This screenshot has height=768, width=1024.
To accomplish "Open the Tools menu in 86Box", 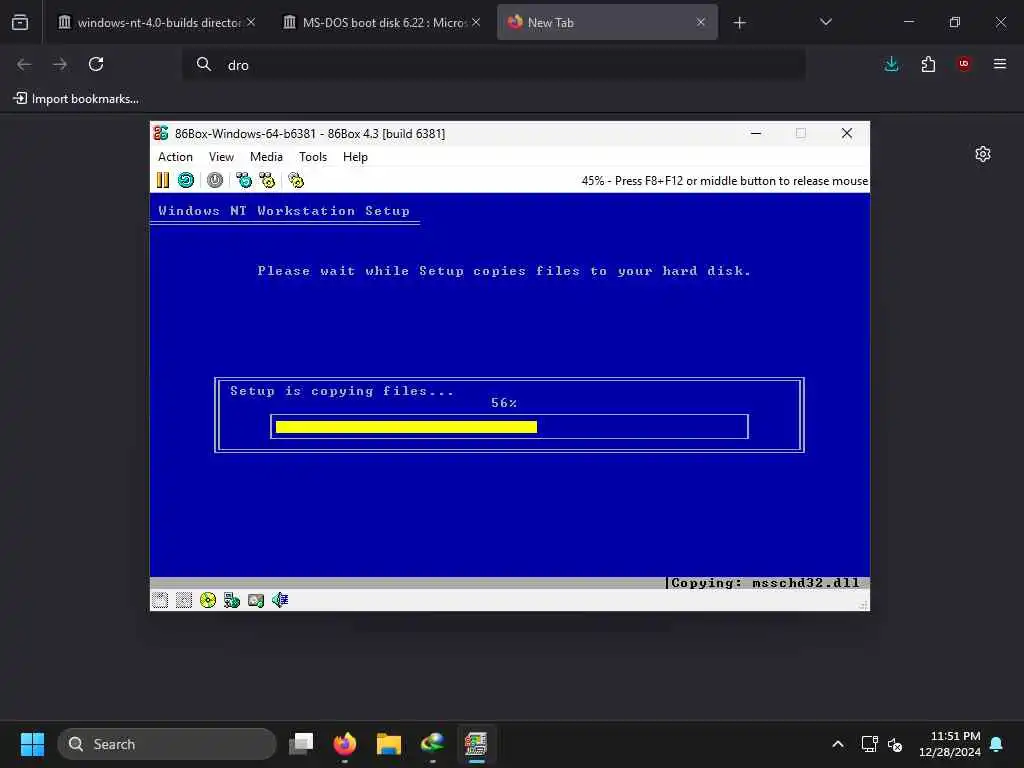I will point(313,157).
